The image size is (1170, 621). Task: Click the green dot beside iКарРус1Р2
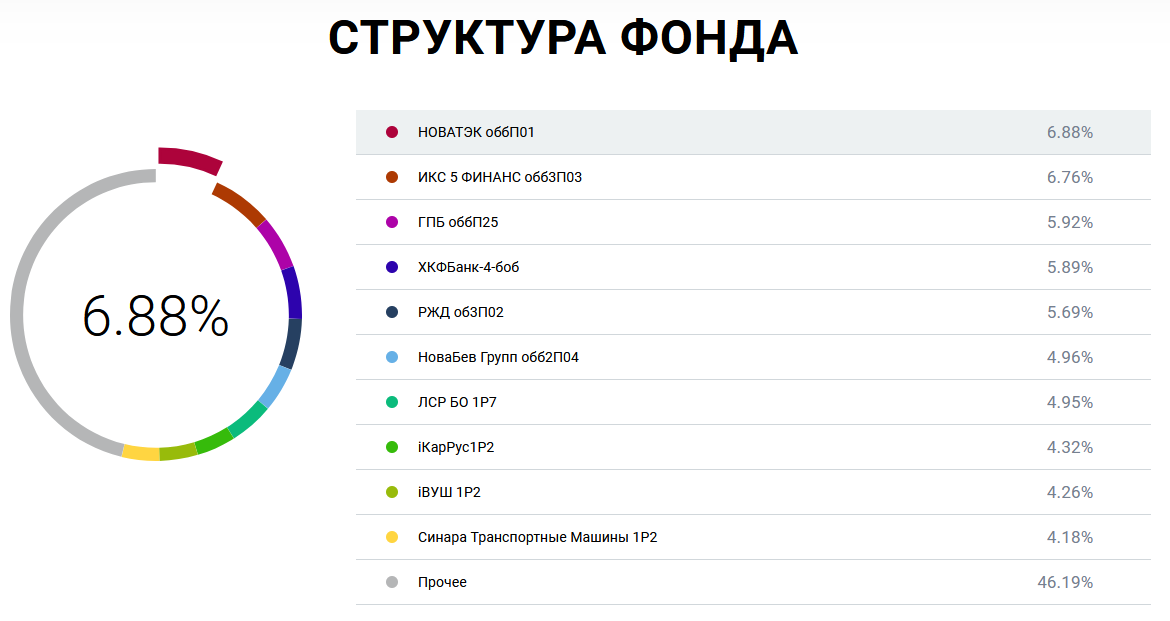point(392,447)
